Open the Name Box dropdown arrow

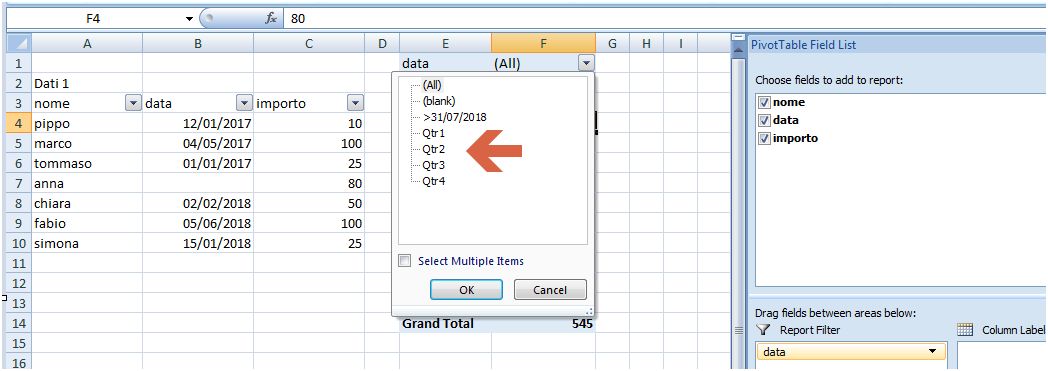[190, 19]
